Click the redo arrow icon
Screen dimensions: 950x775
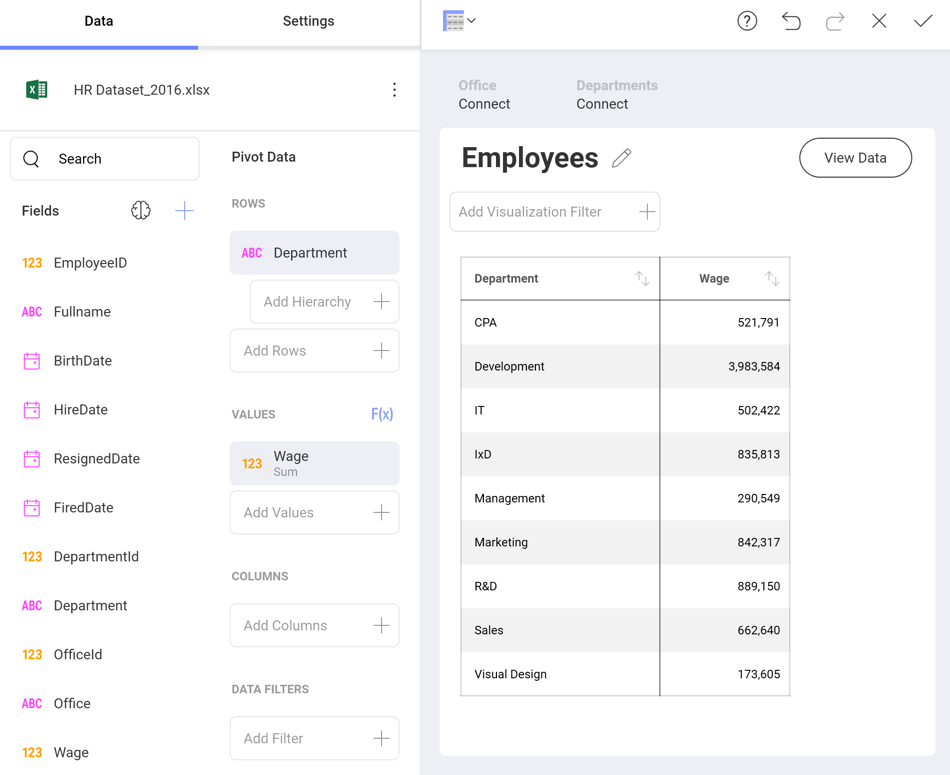835,21
